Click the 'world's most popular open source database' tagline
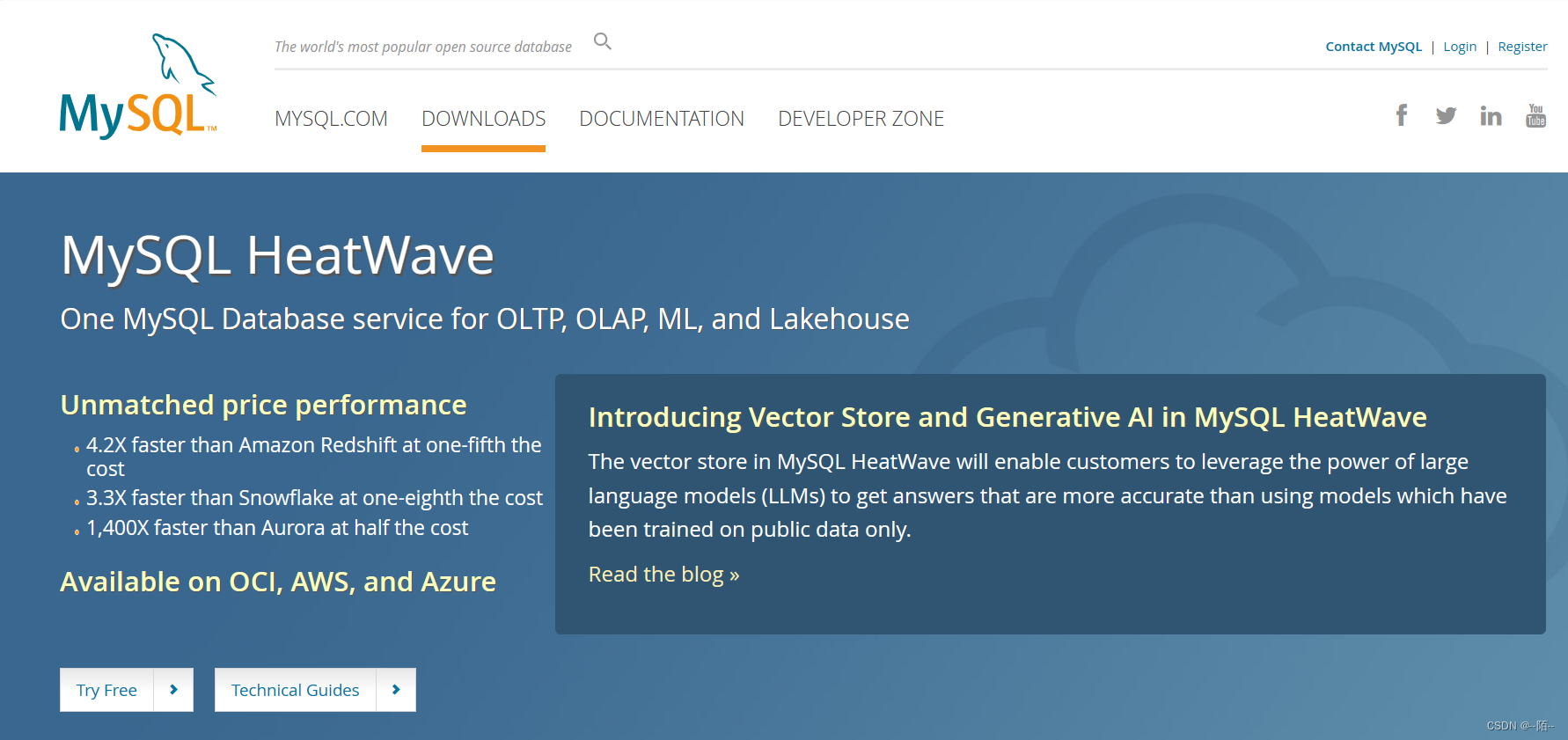 [423, 47]
